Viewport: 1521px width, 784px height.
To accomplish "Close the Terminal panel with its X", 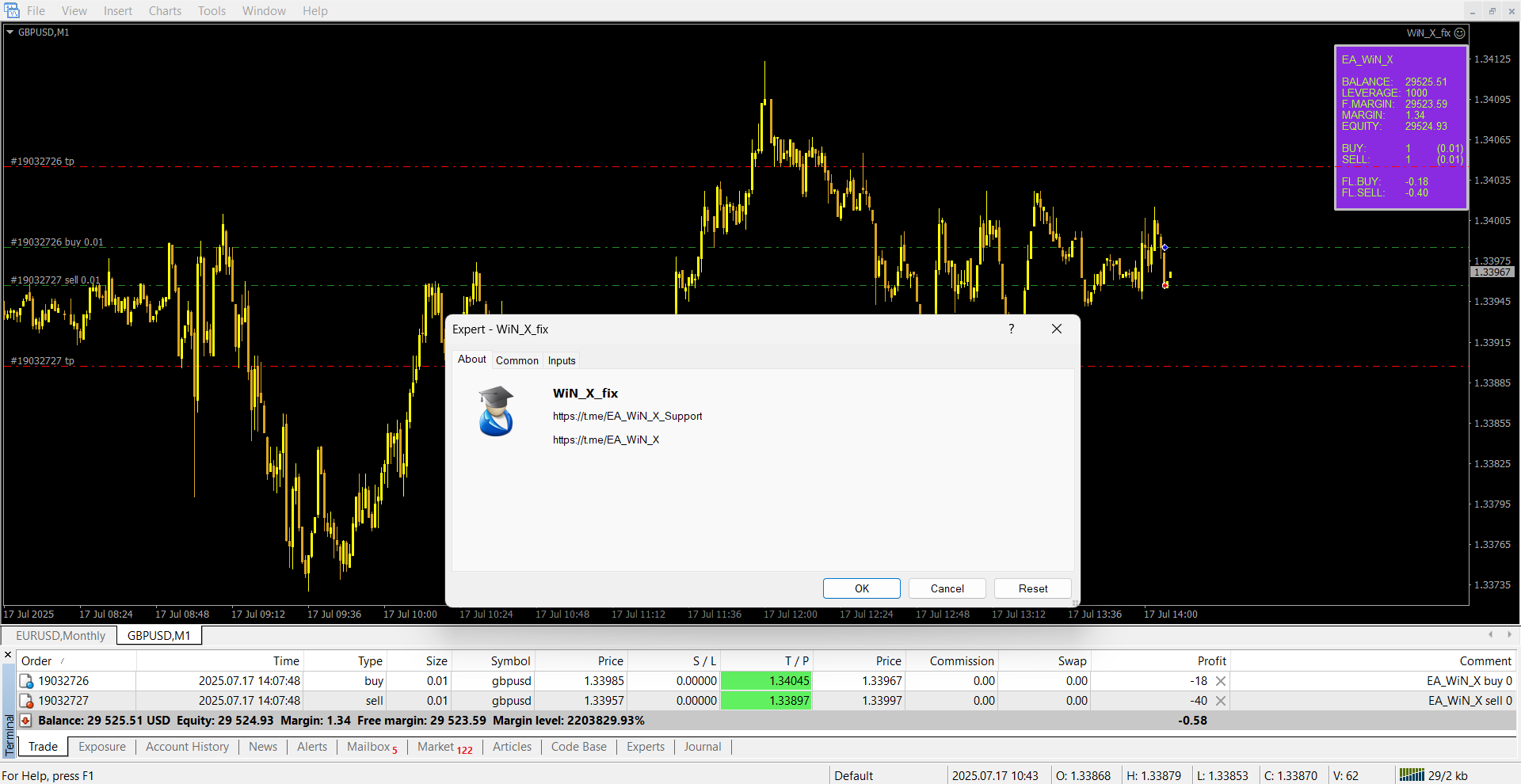I will [8, 655].
